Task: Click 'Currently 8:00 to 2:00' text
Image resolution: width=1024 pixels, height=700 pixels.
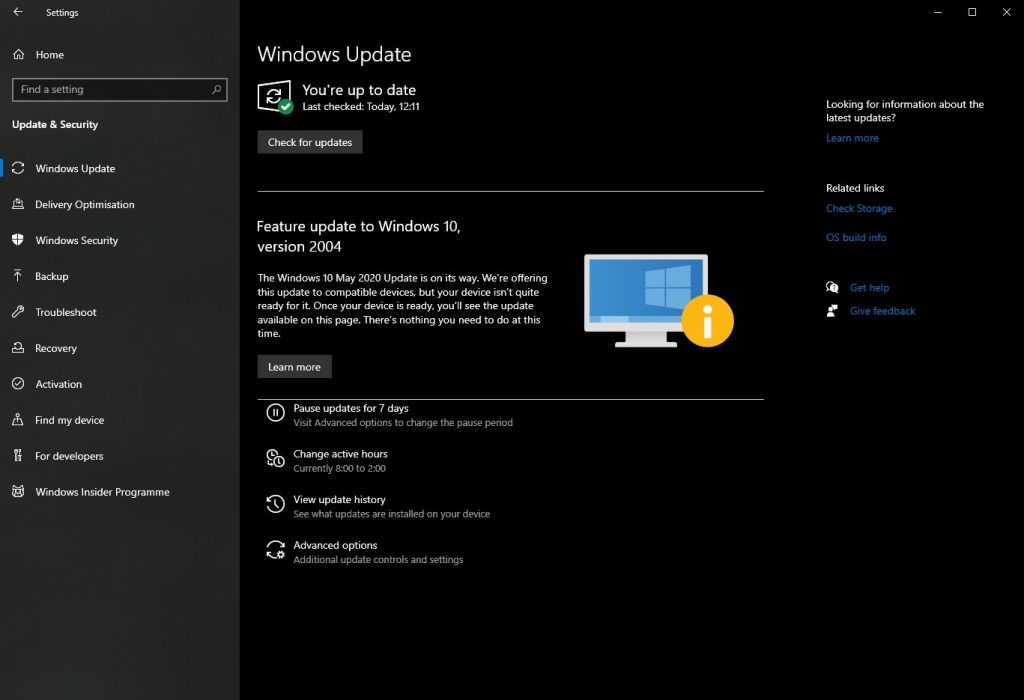Action: click(340, 468)
